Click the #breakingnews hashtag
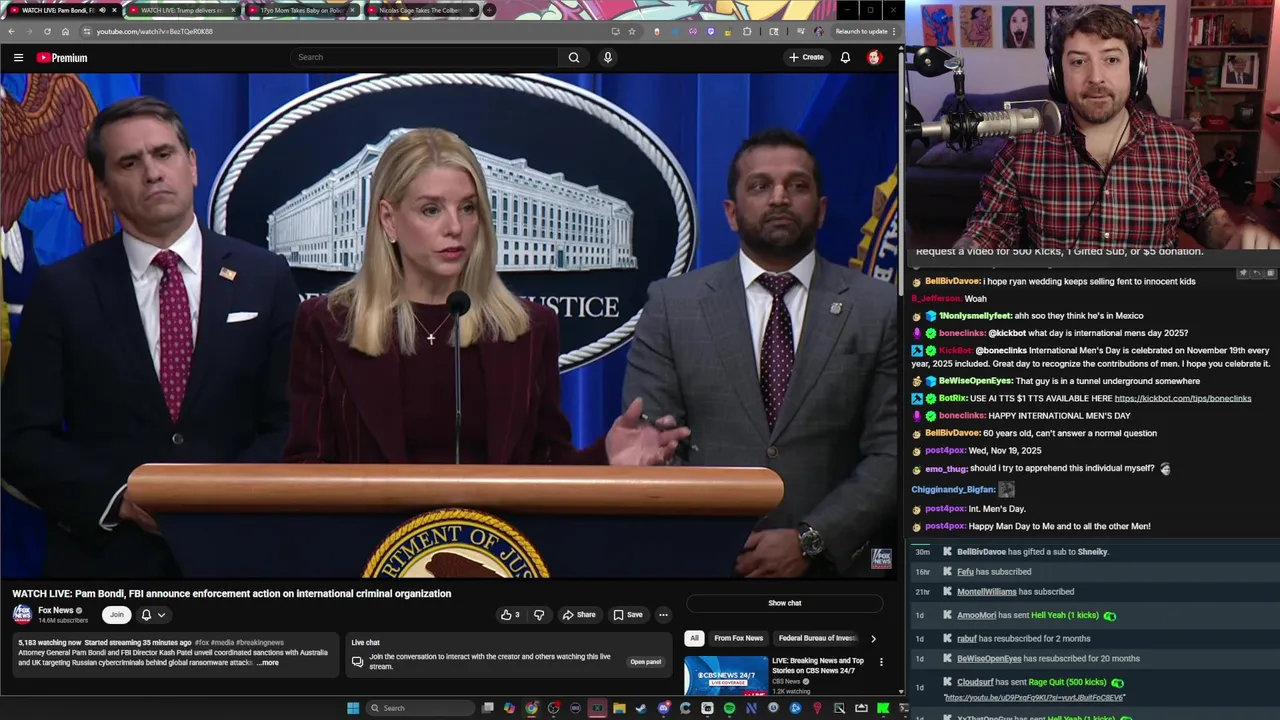1280x720 pixels. click(260, 642)
